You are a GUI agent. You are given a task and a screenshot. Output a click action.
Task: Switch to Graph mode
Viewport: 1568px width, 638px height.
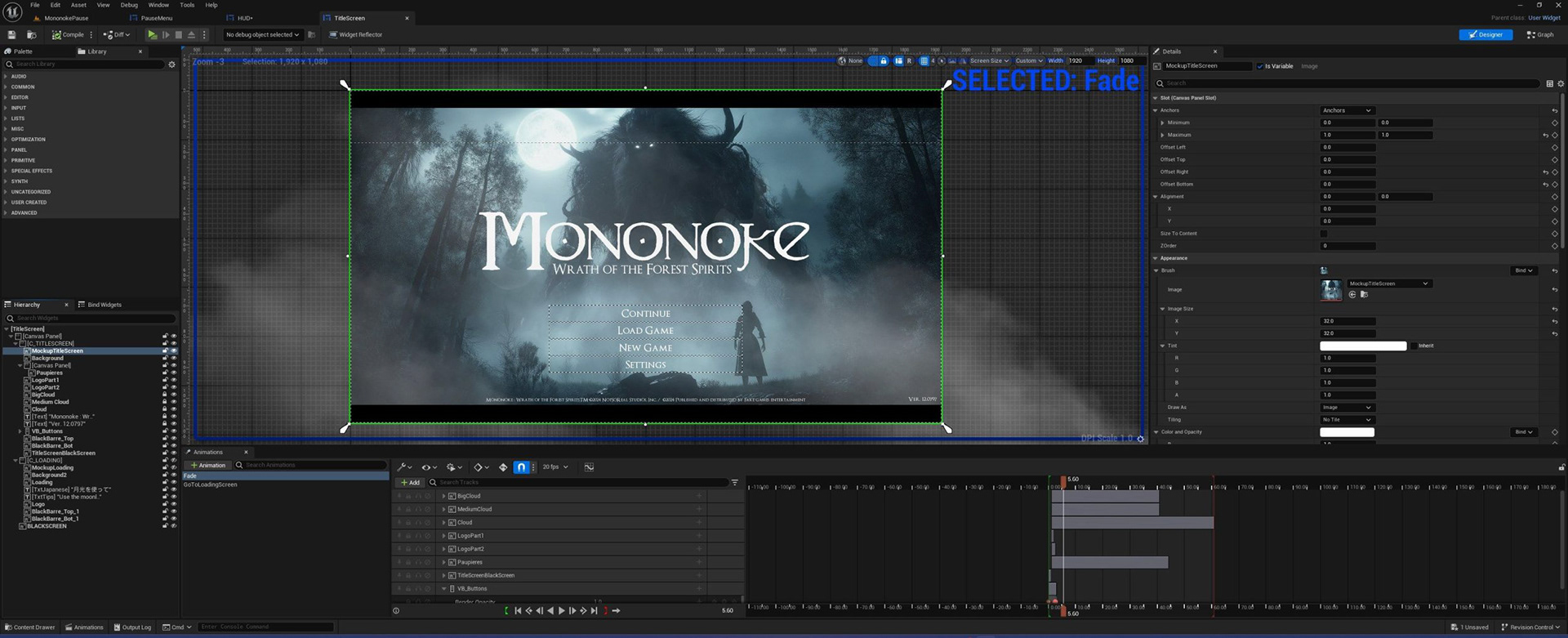(x=1541, y=34)
